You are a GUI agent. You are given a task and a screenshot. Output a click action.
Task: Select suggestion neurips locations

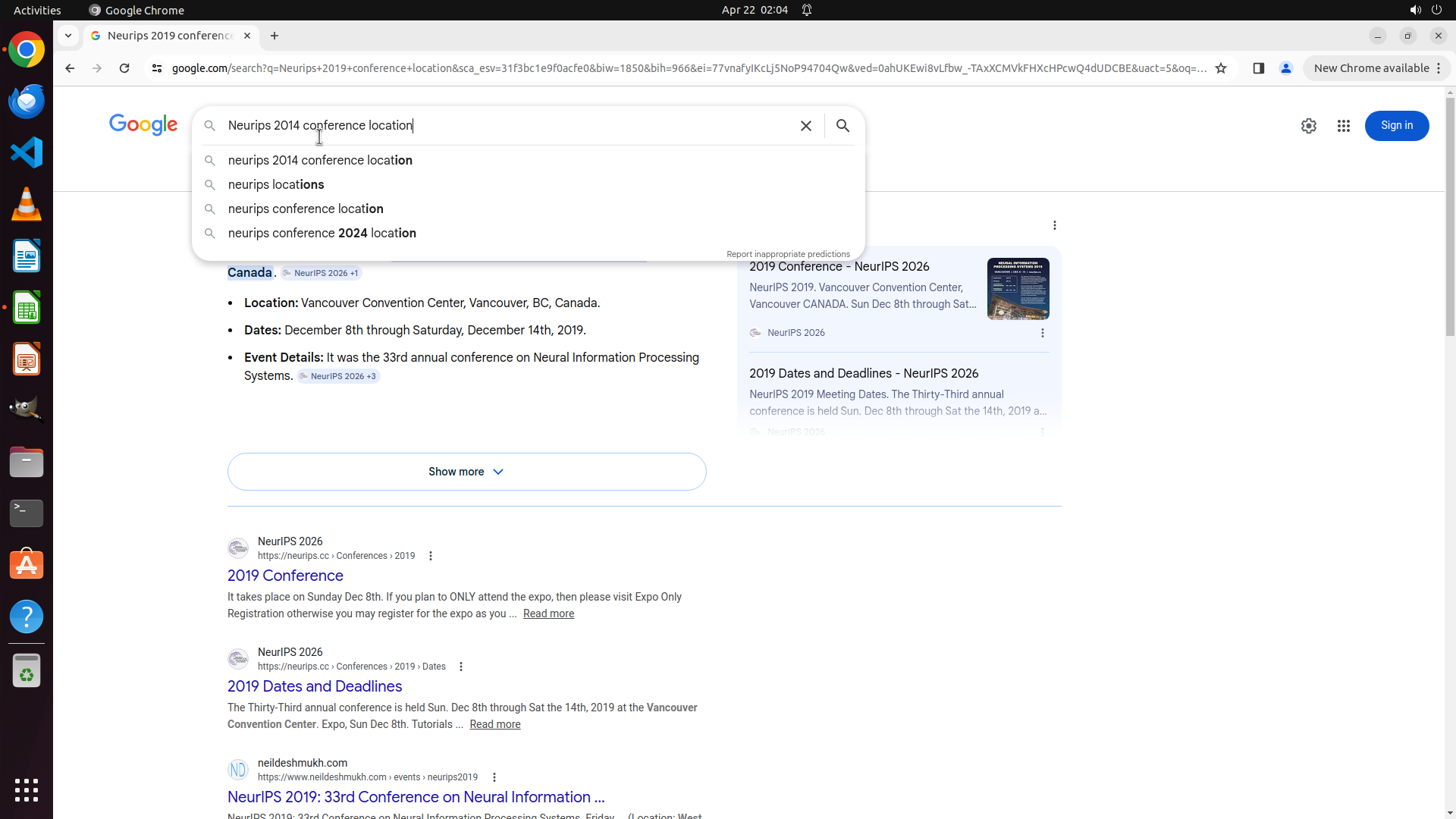point(276,185)
